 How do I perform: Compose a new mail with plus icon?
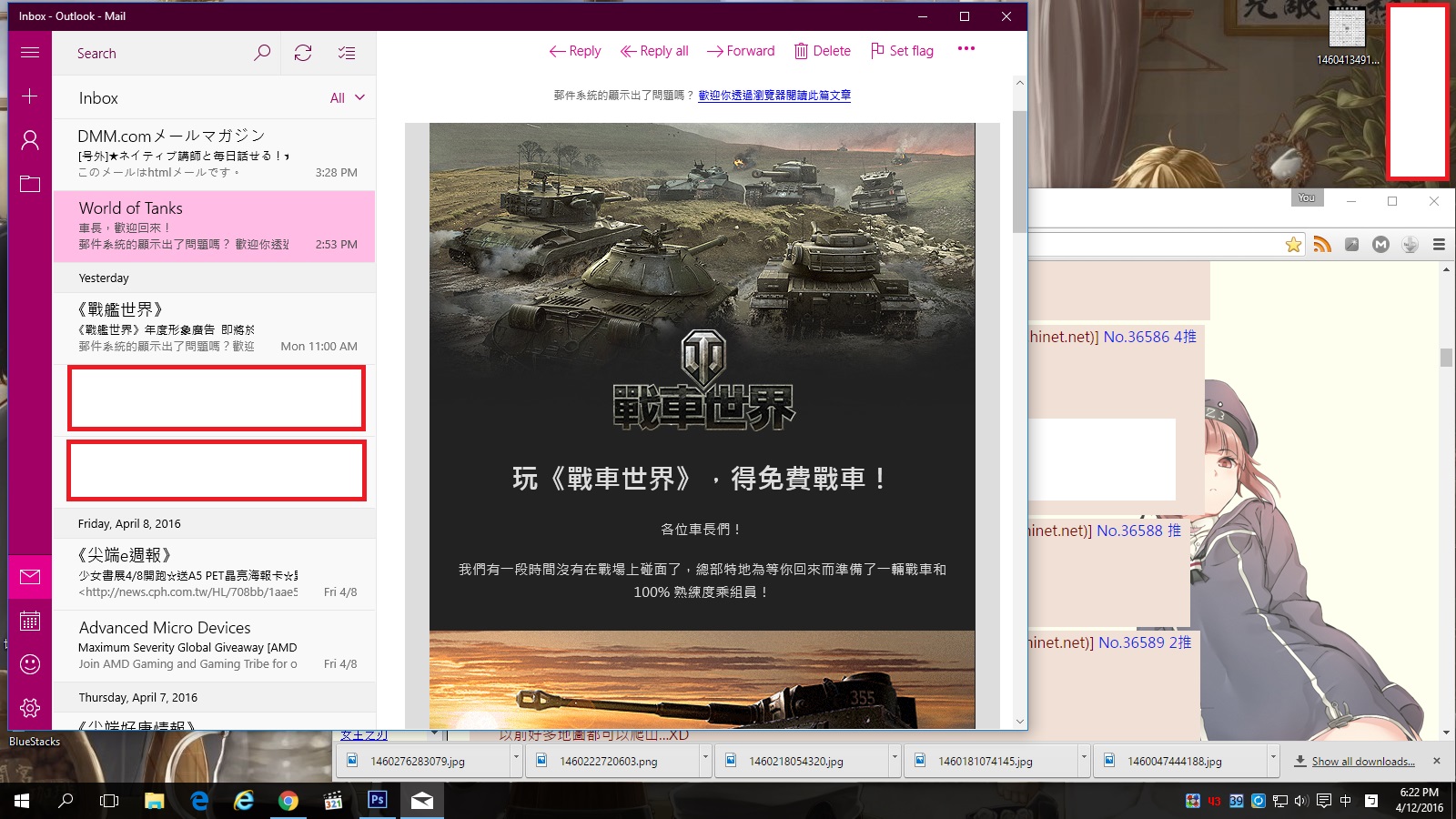coord(30,96)
